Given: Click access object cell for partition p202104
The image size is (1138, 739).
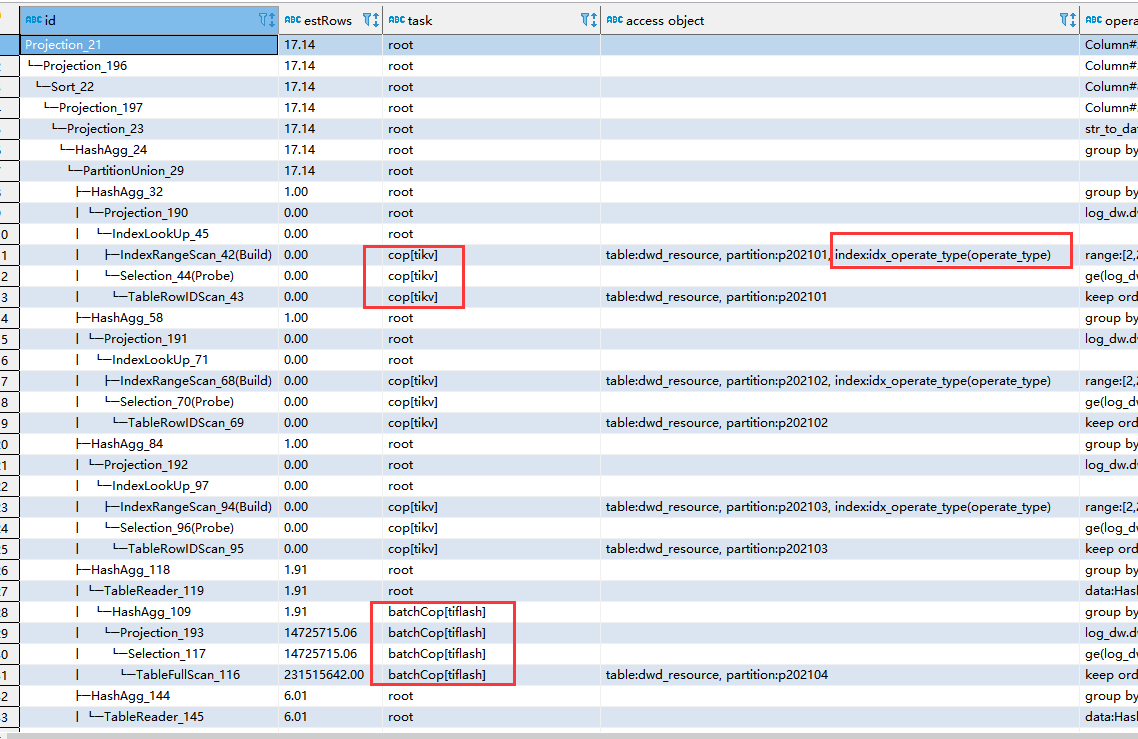Looking at the screenshot, I should click(x=716, y=675).
